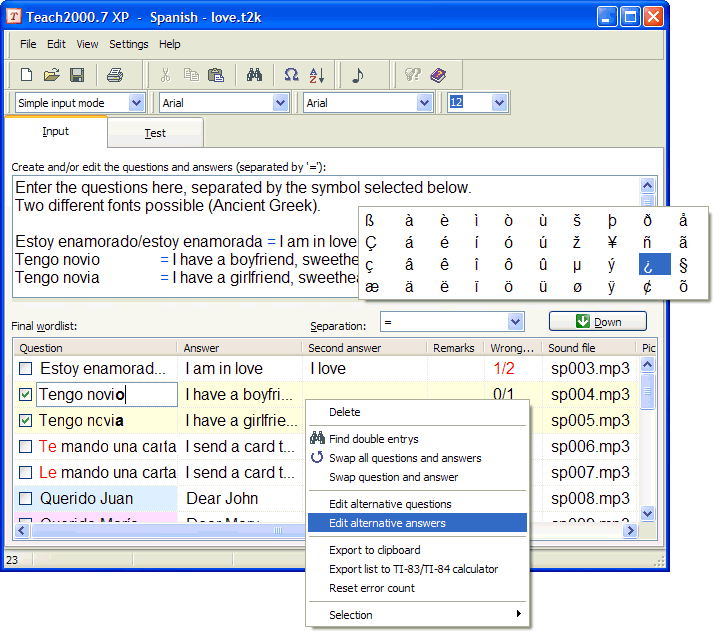Choose Edit alternative questions
The image size is (713, 631).
pos(417,504)
